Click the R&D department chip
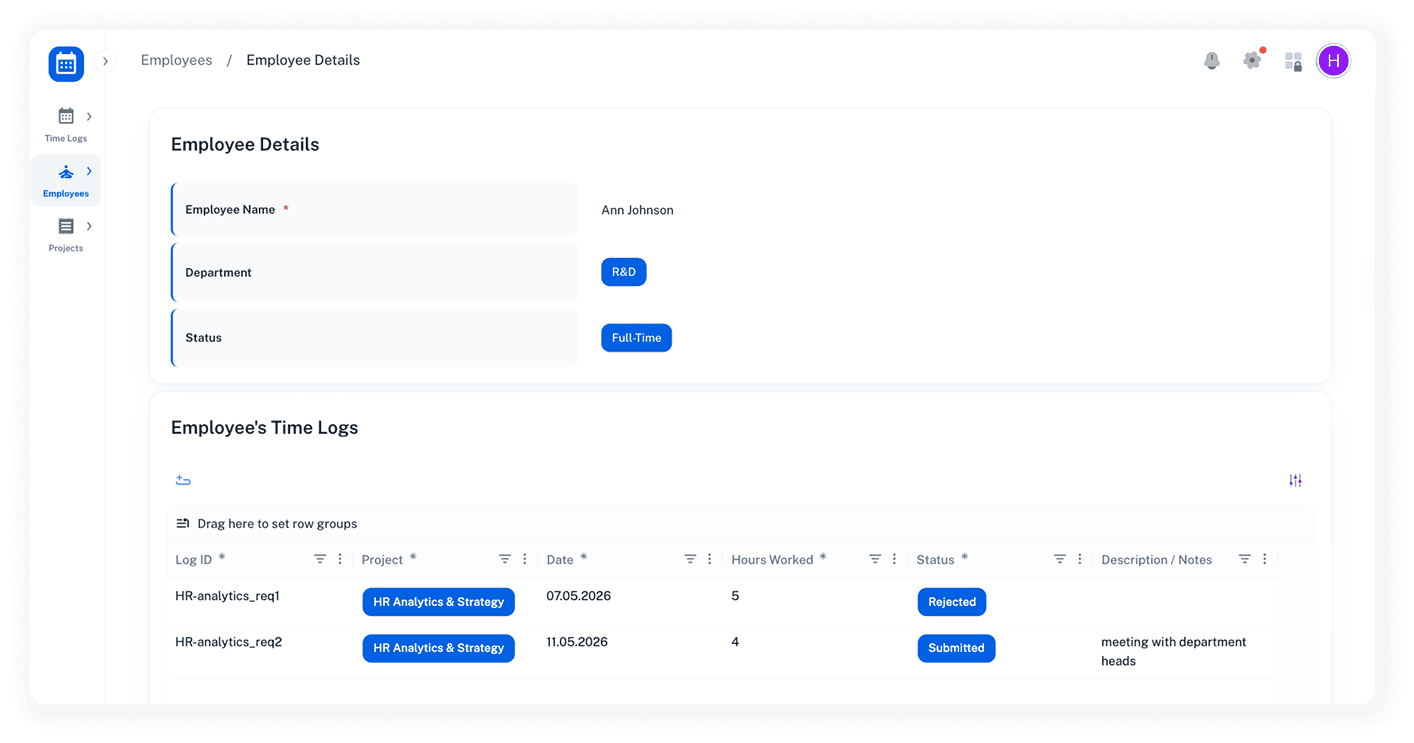Image resolution: width=1414 pixels, height=743 pixels. pos(623,271)
